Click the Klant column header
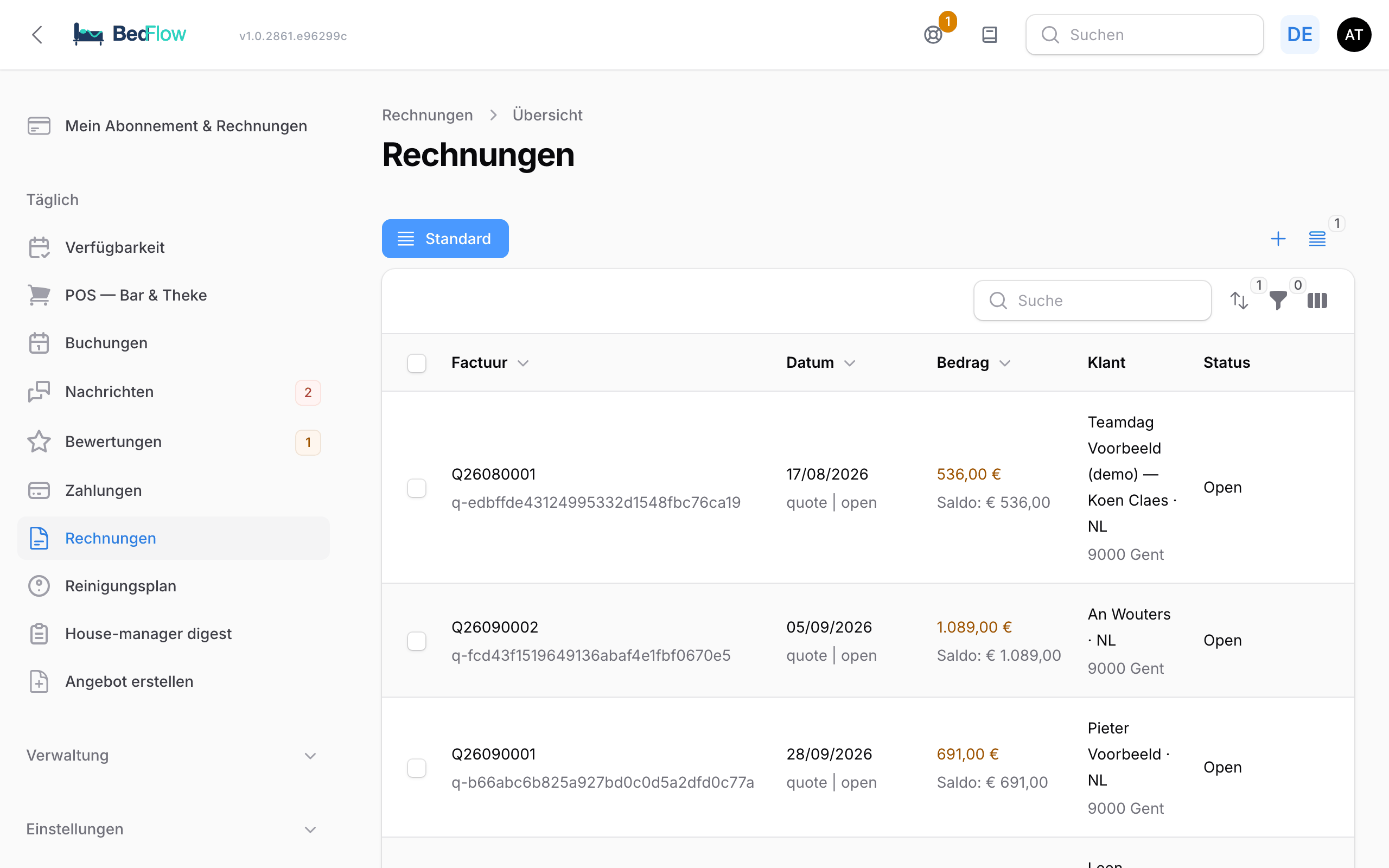Screen dimensions: 1389x868 (1106, 363)
